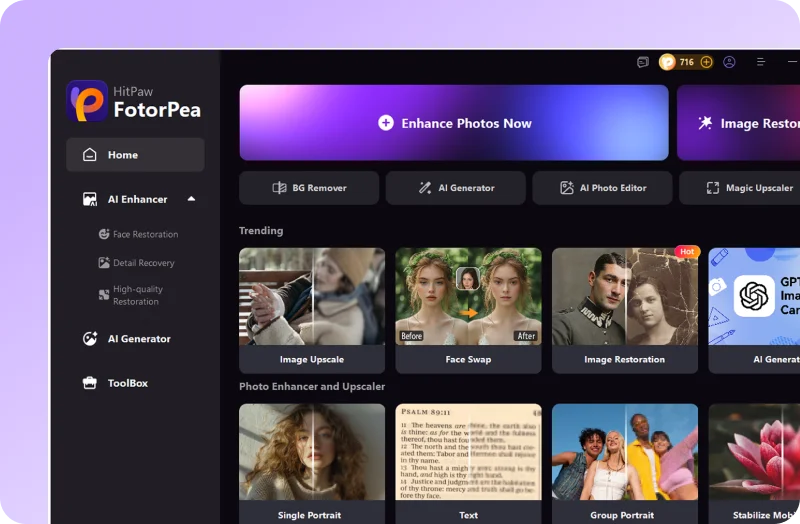
Task: Open the user account profile icon
Action: 729,62
